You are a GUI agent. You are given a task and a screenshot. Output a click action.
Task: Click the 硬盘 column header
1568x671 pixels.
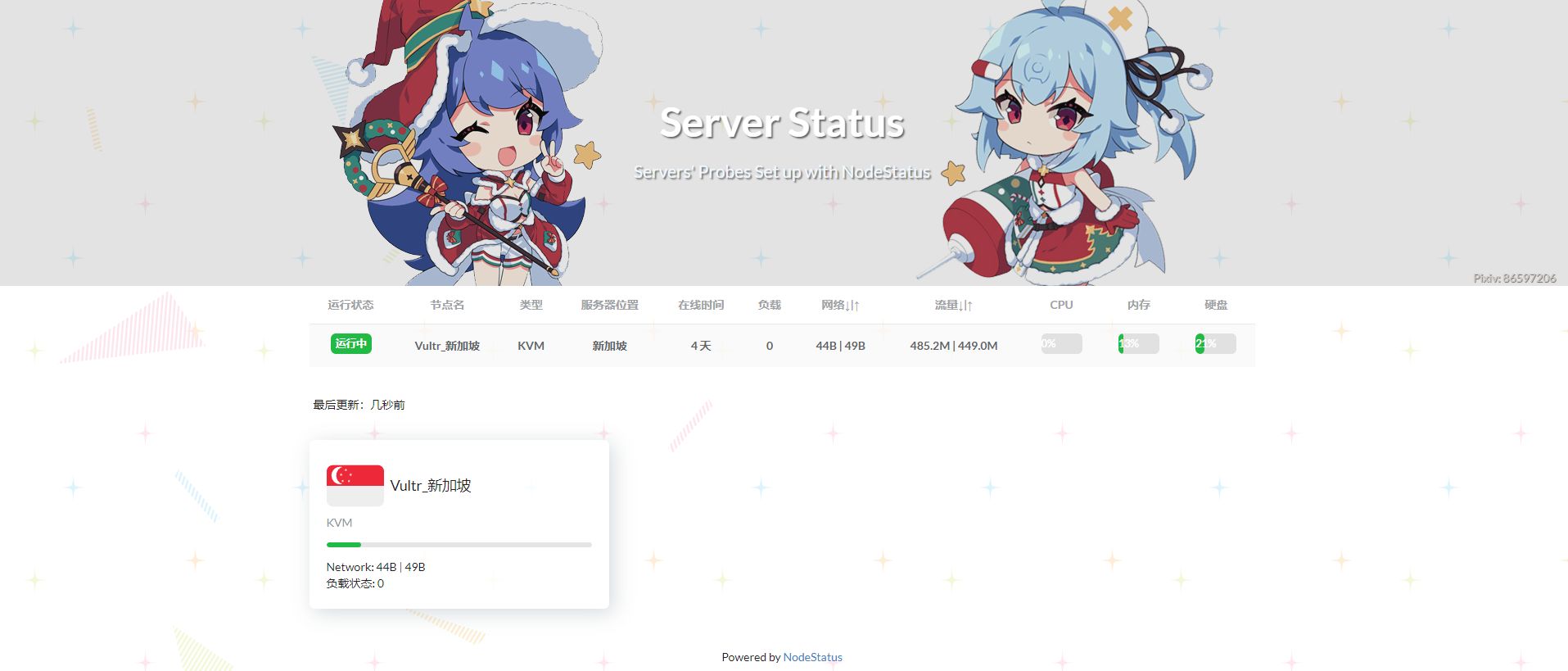[x=1215, y=305]
